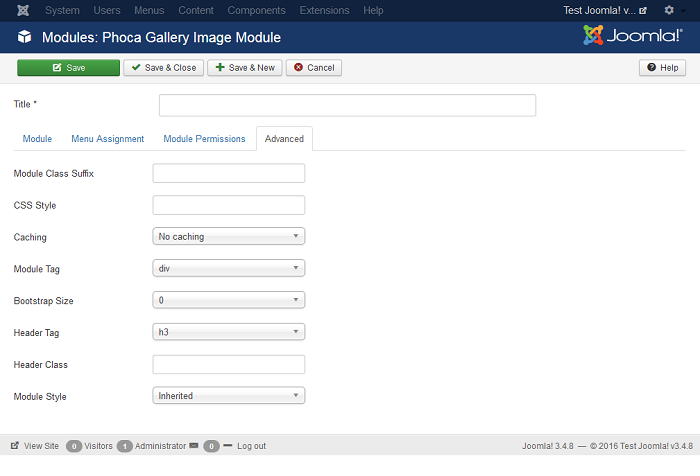Open the Header Tag dropdown

click(x=228, y=332)
